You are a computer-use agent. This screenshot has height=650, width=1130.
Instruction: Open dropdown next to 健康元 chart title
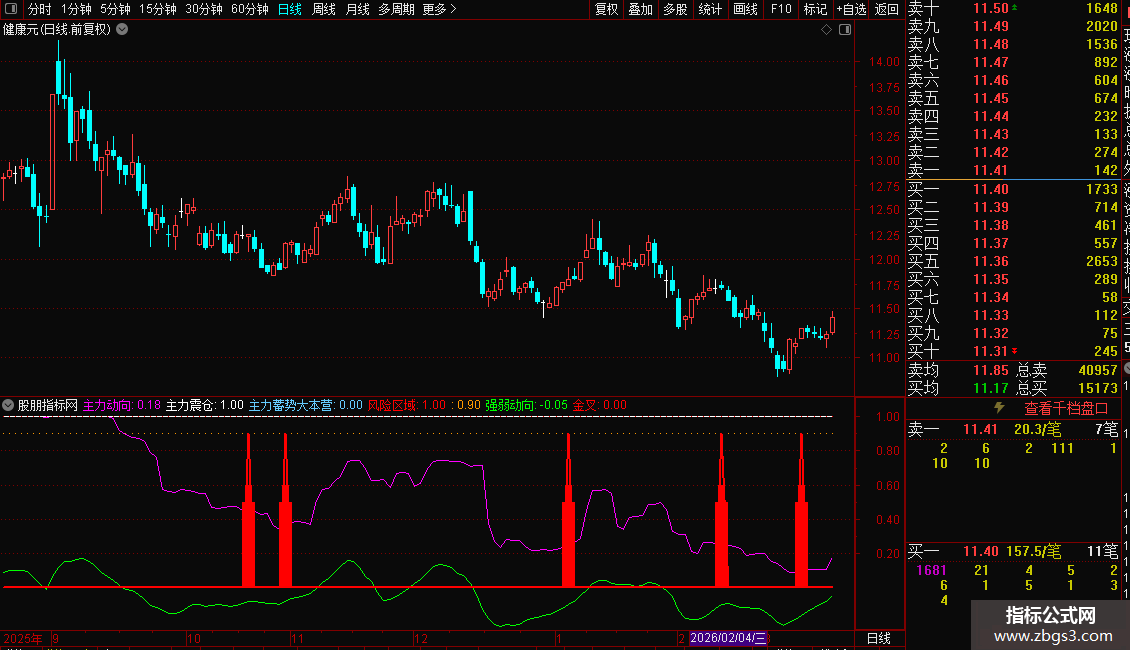pos(123,30)
